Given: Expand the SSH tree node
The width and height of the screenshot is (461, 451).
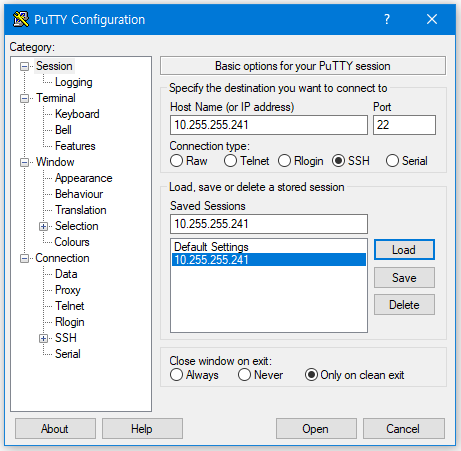Looking at the screenshot, I should (43, 338).
